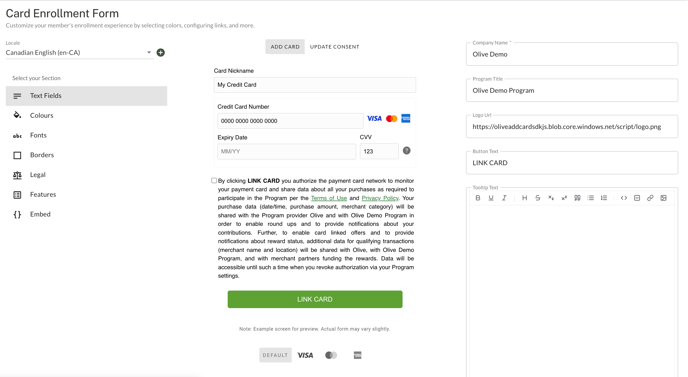Insert a bulleted list in the tooltip editor

591,198
